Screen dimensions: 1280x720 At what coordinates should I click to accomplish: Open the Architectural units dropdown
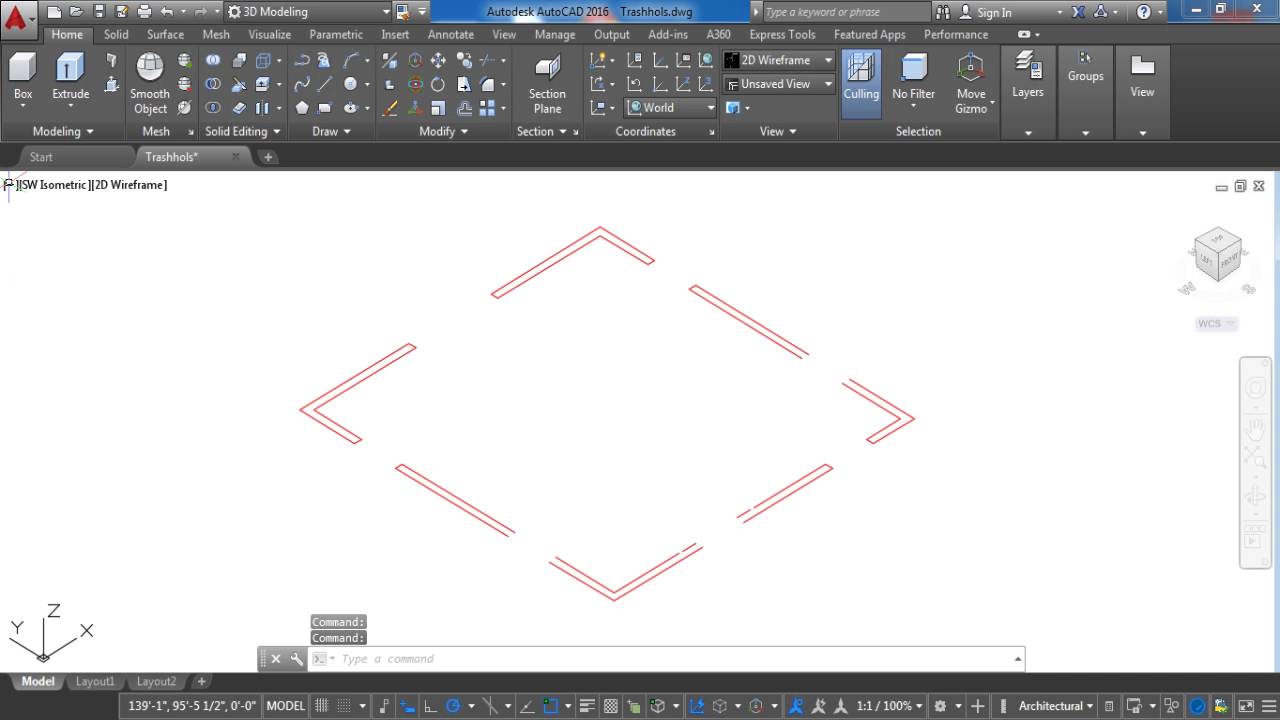tap(1056, 706)
